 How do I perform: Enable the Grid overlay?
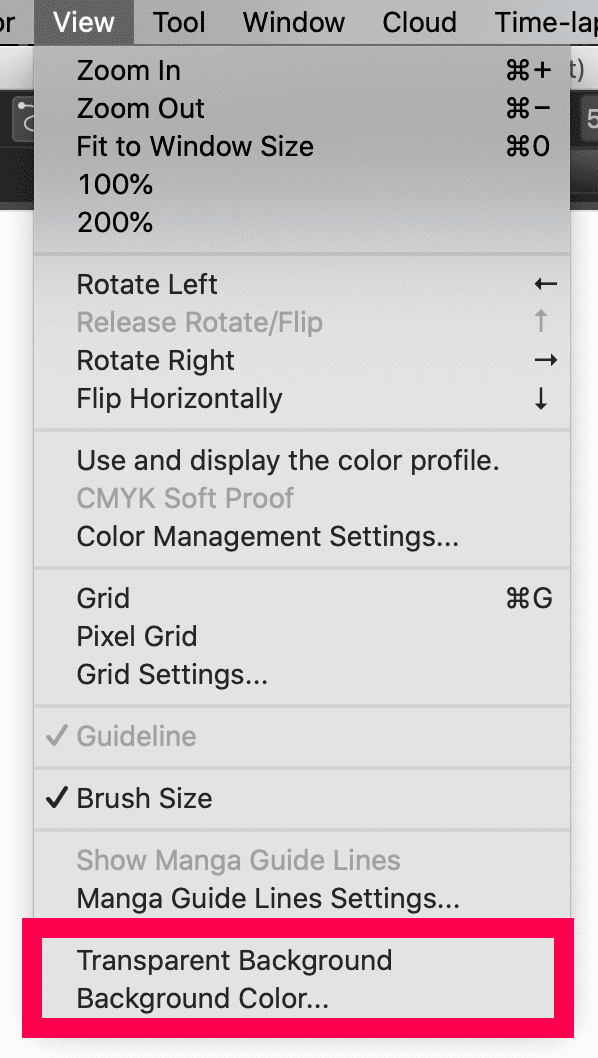(103, 598)
